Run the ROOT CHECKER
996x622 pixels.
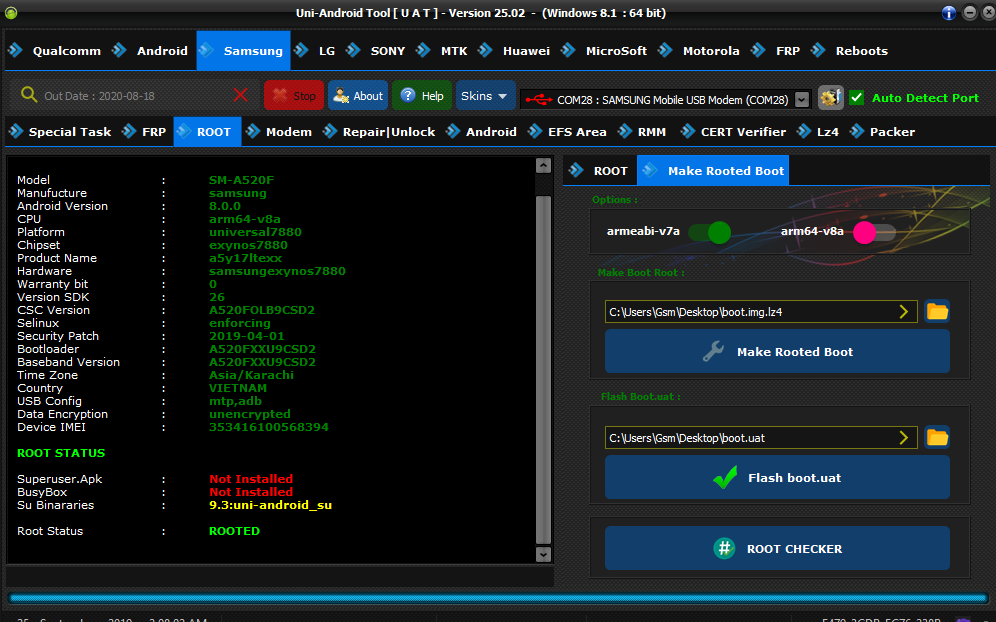point(777,548)
